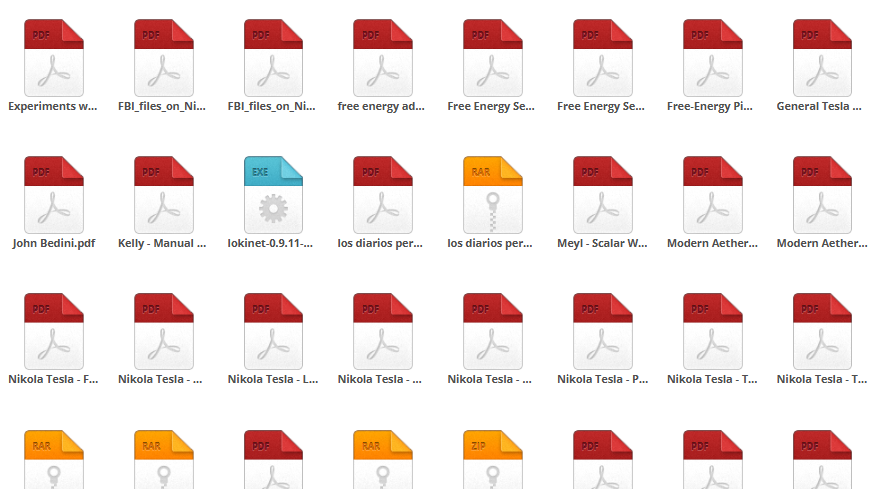Screen dimensions: 879x489
Task: Click the 'Experiments w...' filename text
Action: 53,106
